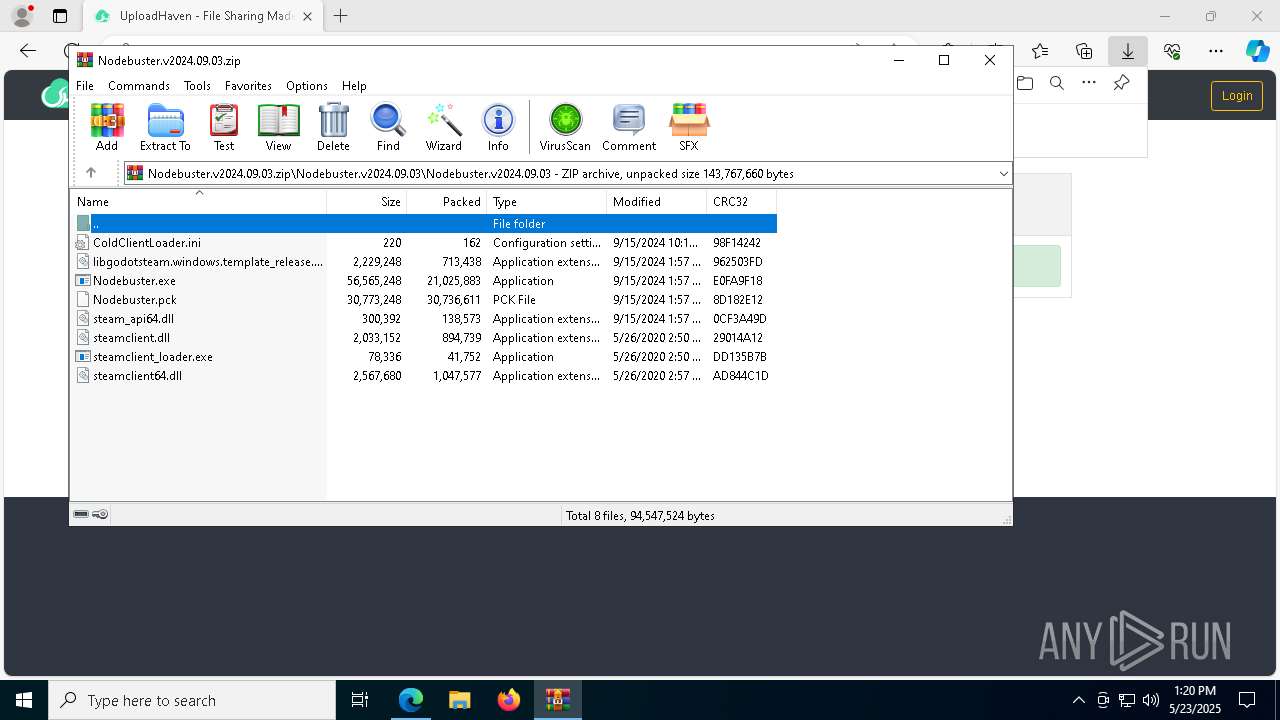
Task: Sort by Modified column header
Action: (x=657, y=202)
